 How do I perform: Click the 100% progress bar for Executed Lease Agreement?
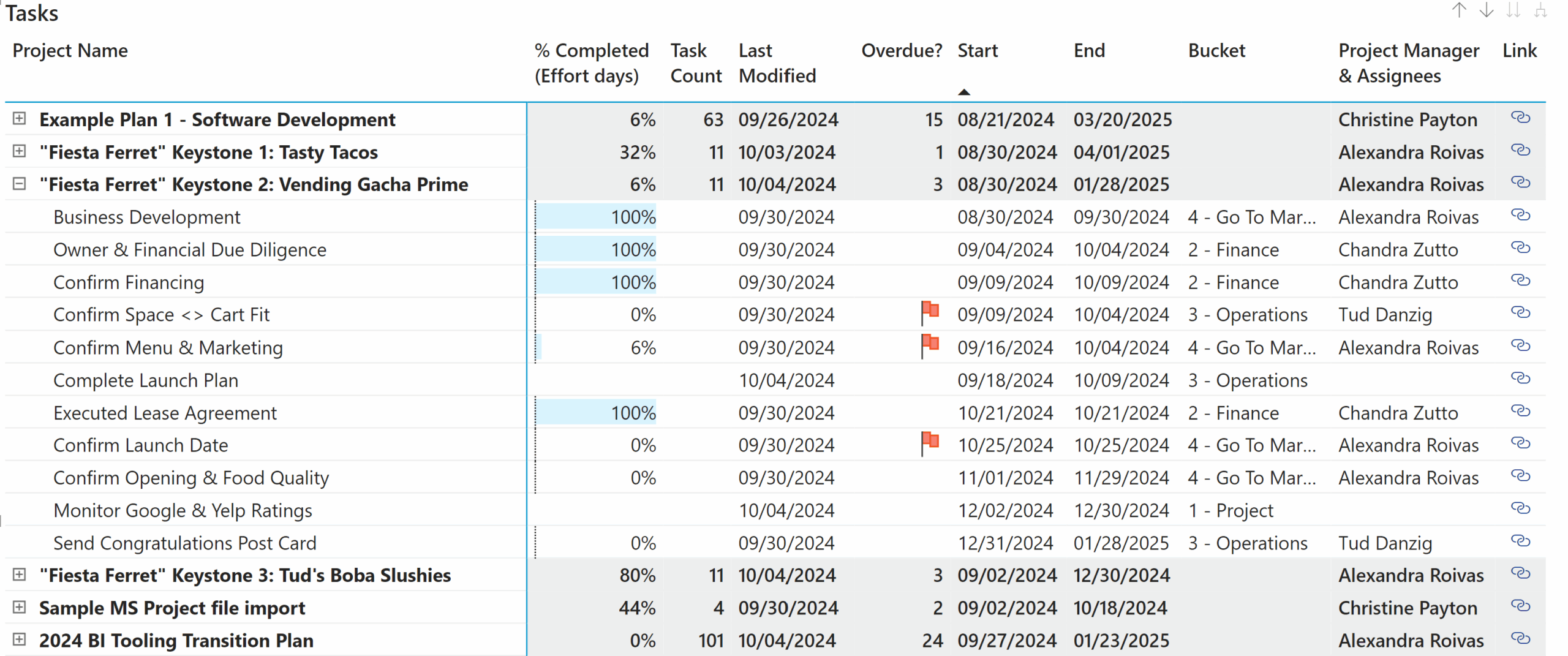pyautogui.click(x=596, y=412)
